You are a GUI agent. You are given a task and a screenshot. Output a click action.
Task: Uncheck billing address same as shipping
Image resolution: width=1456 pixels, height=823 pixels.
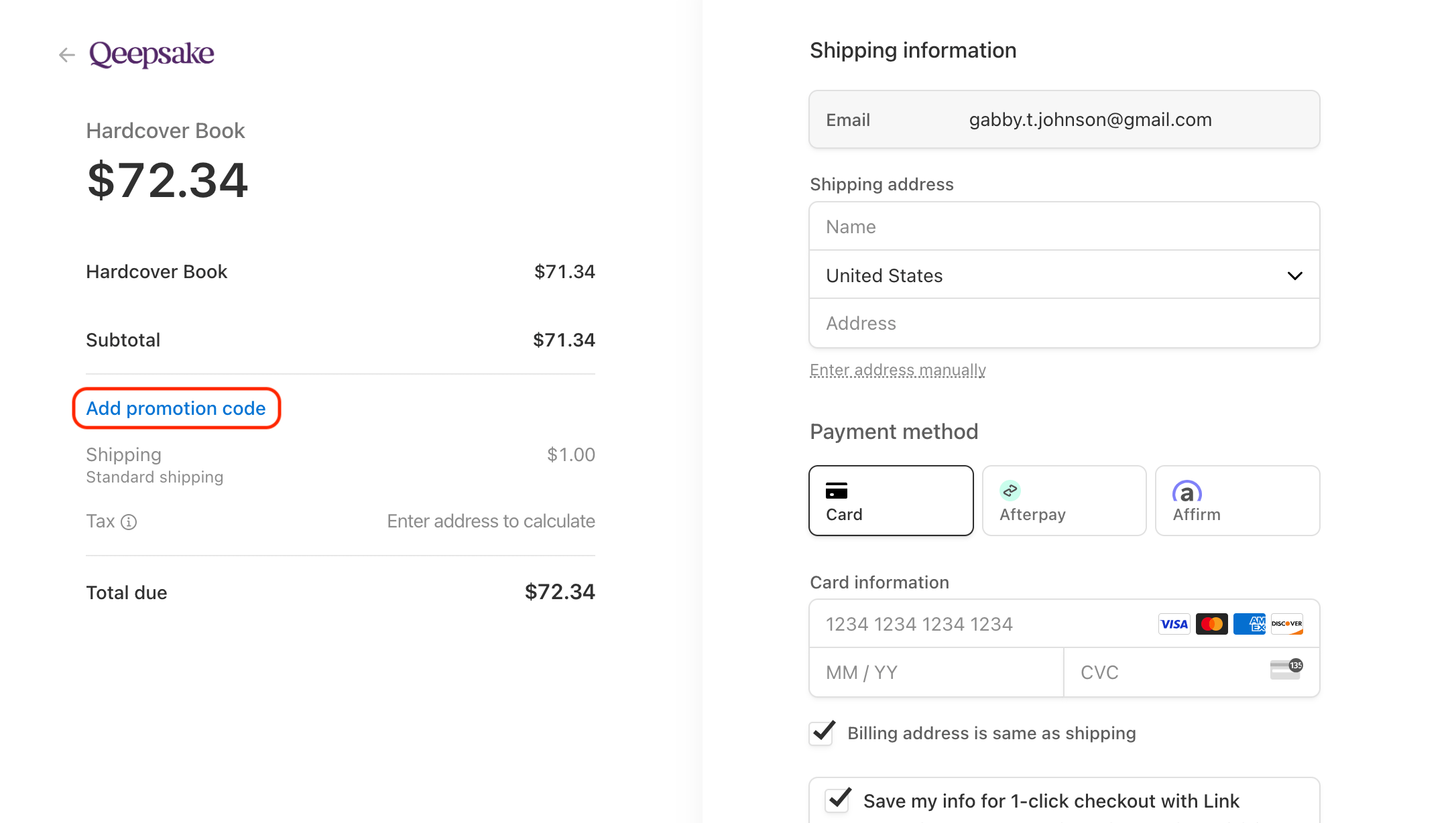(821, 733)
